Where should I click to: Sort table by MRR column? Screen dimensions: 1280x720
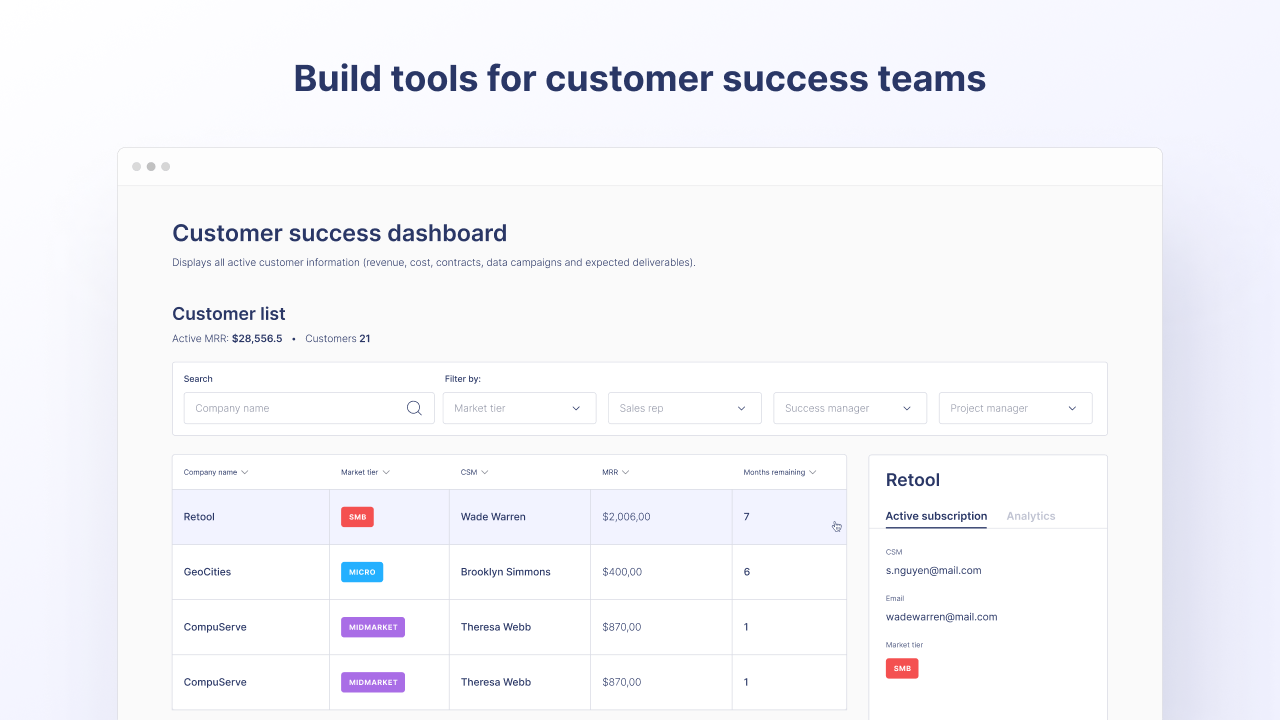(x=615, y=472)
